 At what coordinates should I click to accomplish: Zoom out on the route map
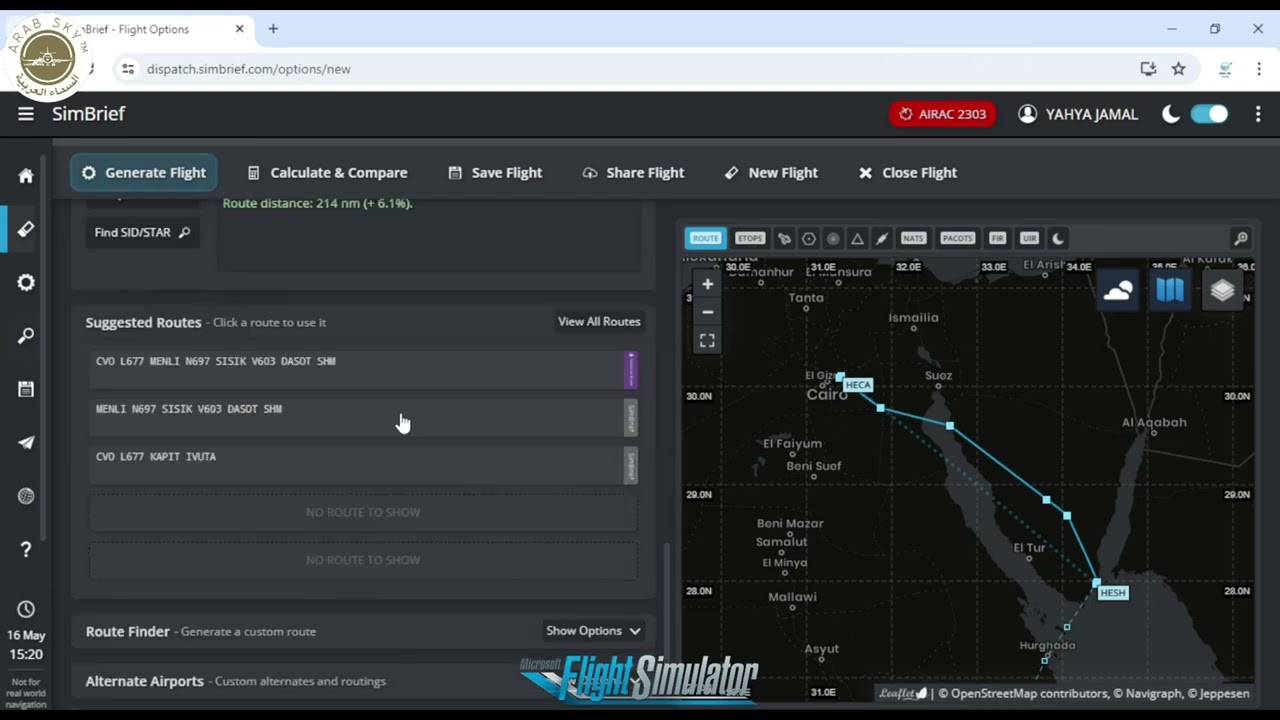[707, 312]
